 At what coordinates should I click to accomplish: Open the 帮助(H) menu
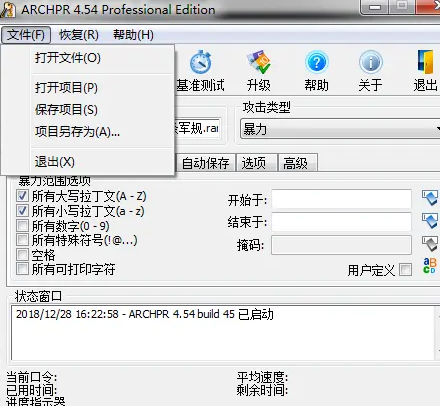pos(133,35)
